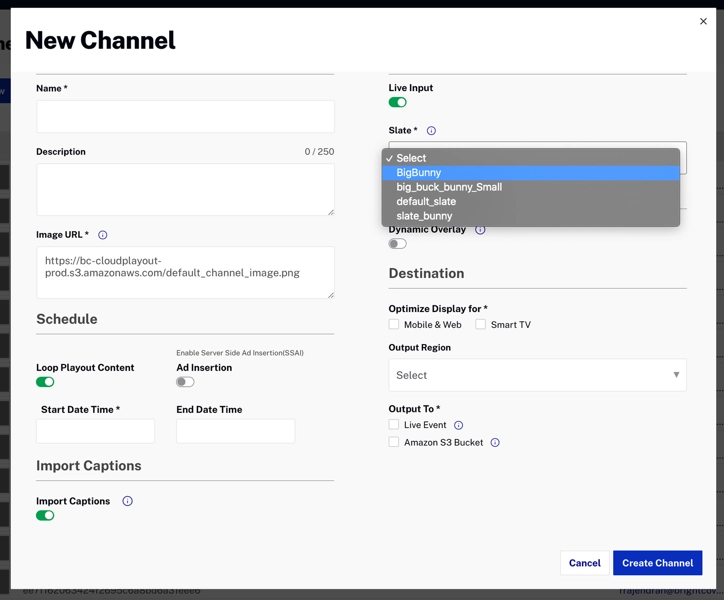Click the 'Optimize Display for' label

pos(438,309)
